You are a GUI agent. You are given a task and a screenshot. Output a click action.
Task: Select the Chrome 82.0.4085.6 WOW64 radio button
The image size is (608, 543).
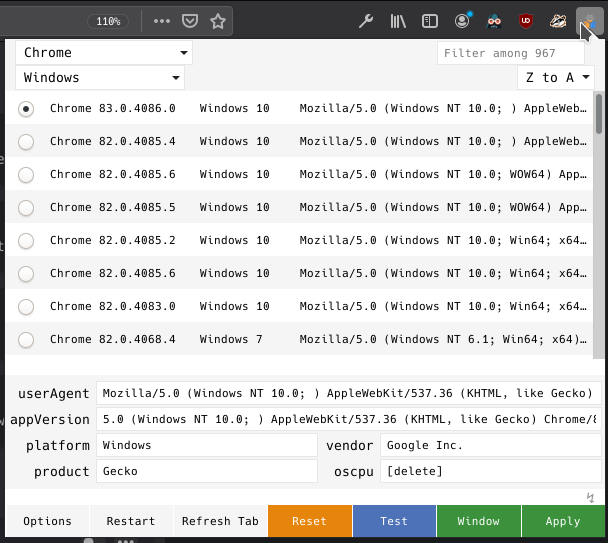tap(26, 175)
